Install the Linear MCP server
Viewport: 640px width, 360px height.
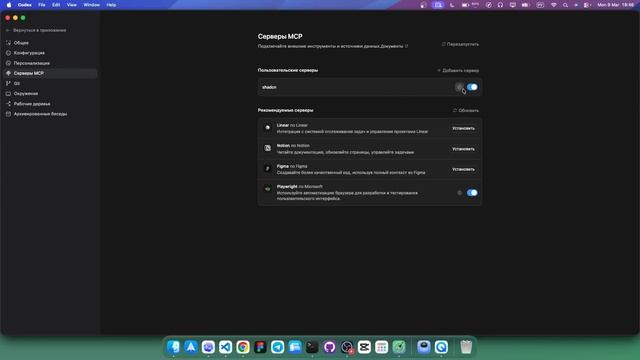point(463,128)
